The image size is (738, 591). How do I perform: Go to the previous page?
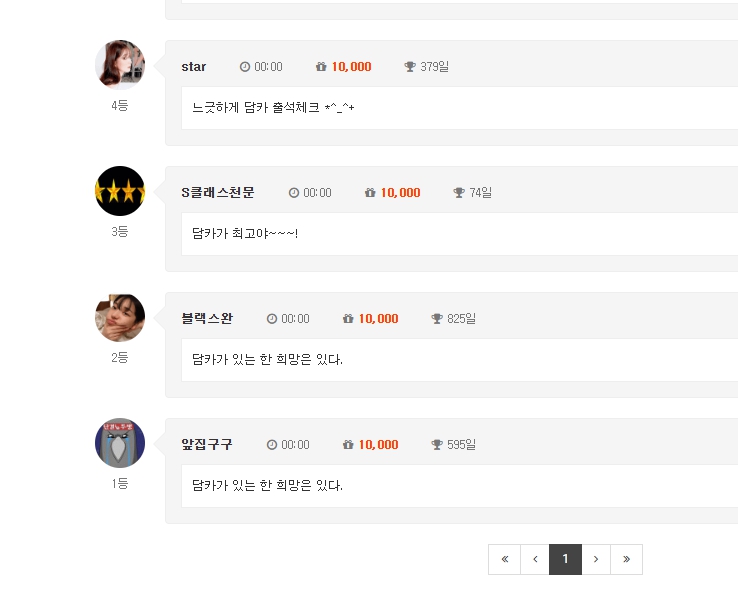coord(535,559)
